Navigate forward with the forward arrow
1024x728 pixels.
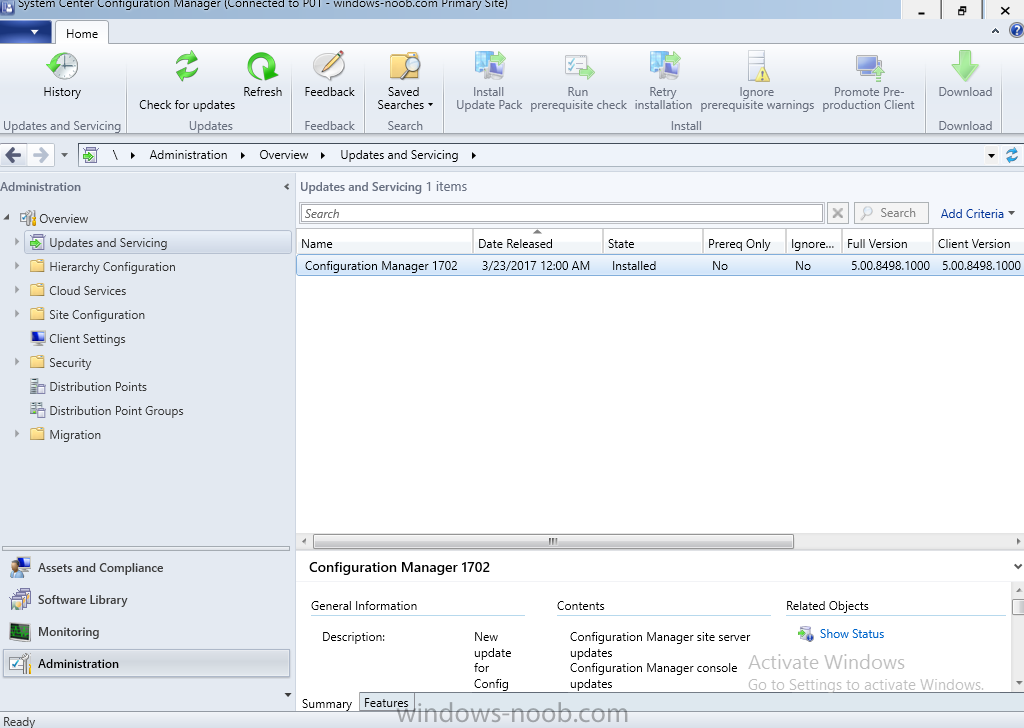point(40,155)
